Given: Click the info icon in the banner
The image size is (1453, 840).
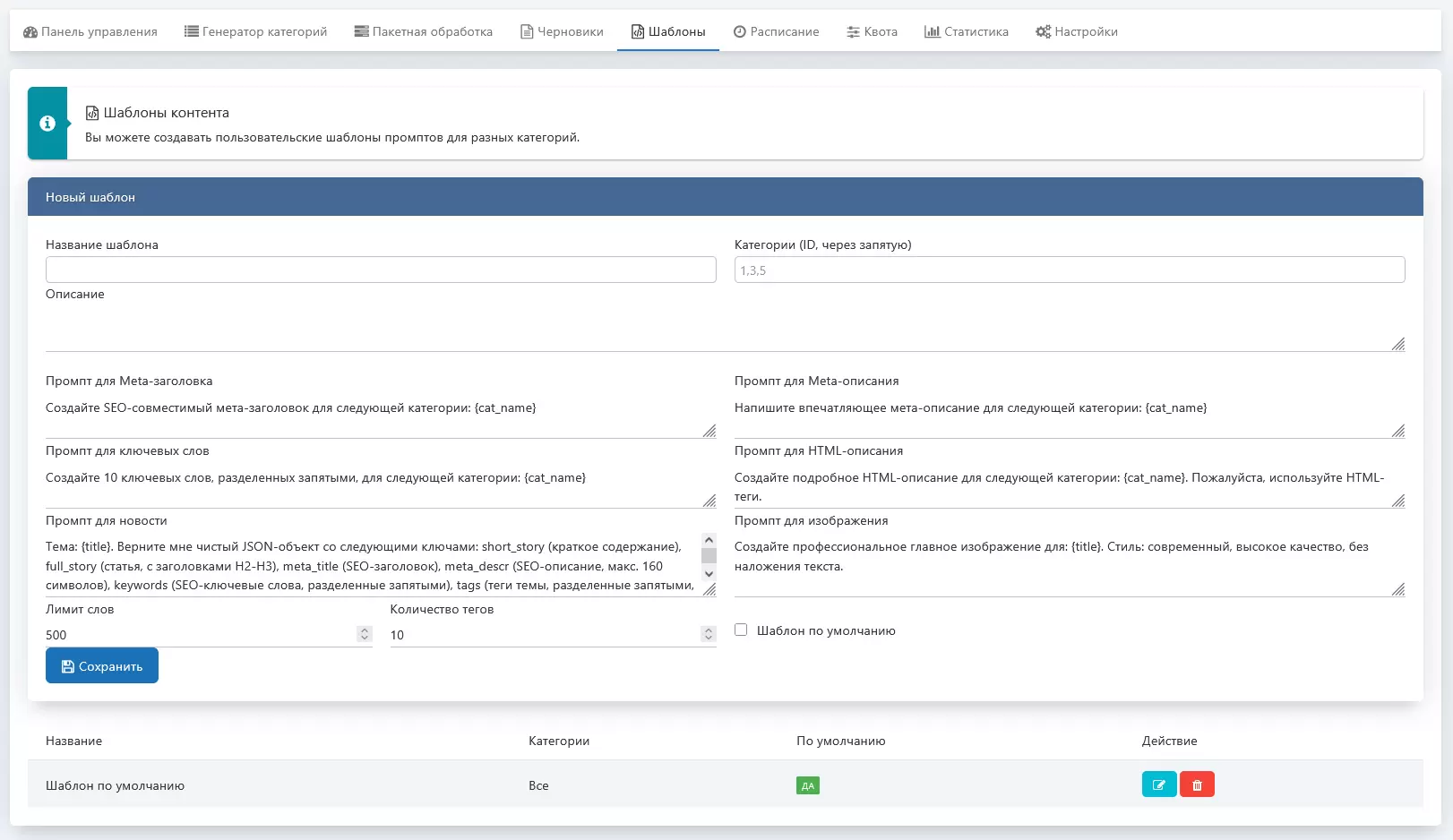Looking at the screenshot, I should point(47,124).
